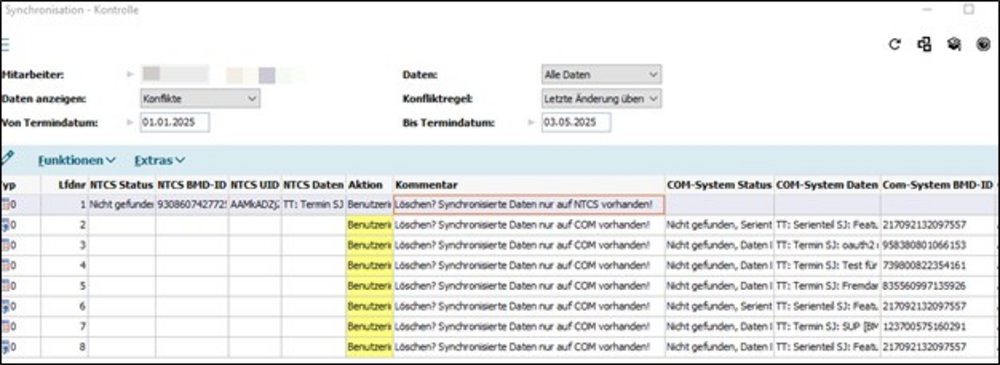Open the Extras menu
The height and width of the screenshot is (365, 1000).
159,160
